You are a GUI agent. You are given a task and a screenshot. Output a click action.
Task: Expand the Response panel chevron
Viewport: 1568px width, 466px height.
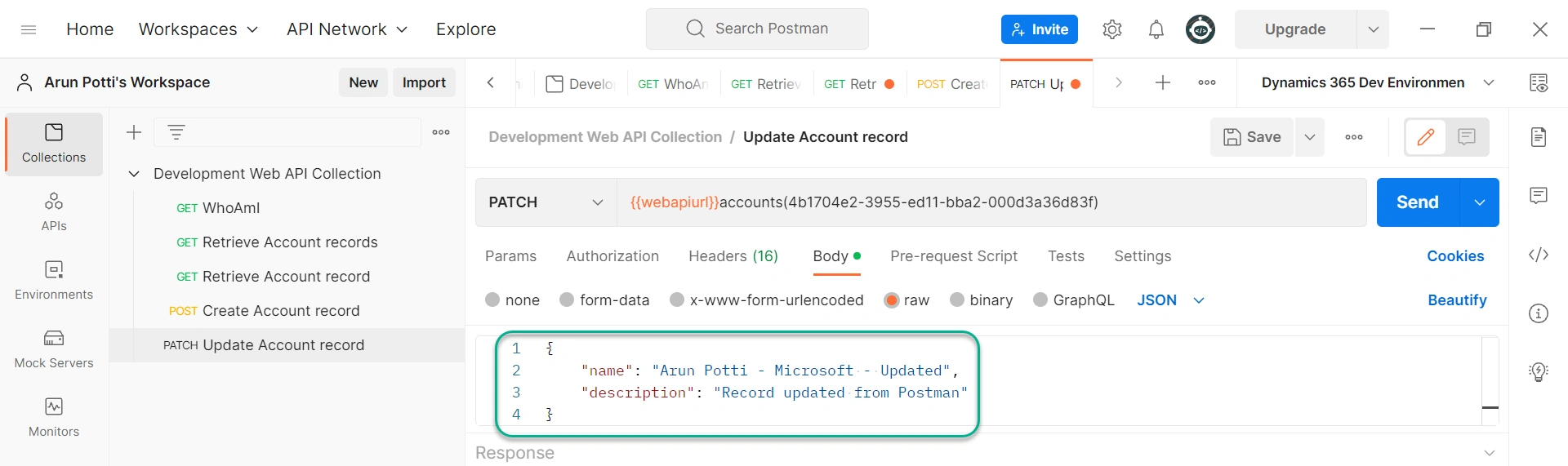coord(1490,453)
